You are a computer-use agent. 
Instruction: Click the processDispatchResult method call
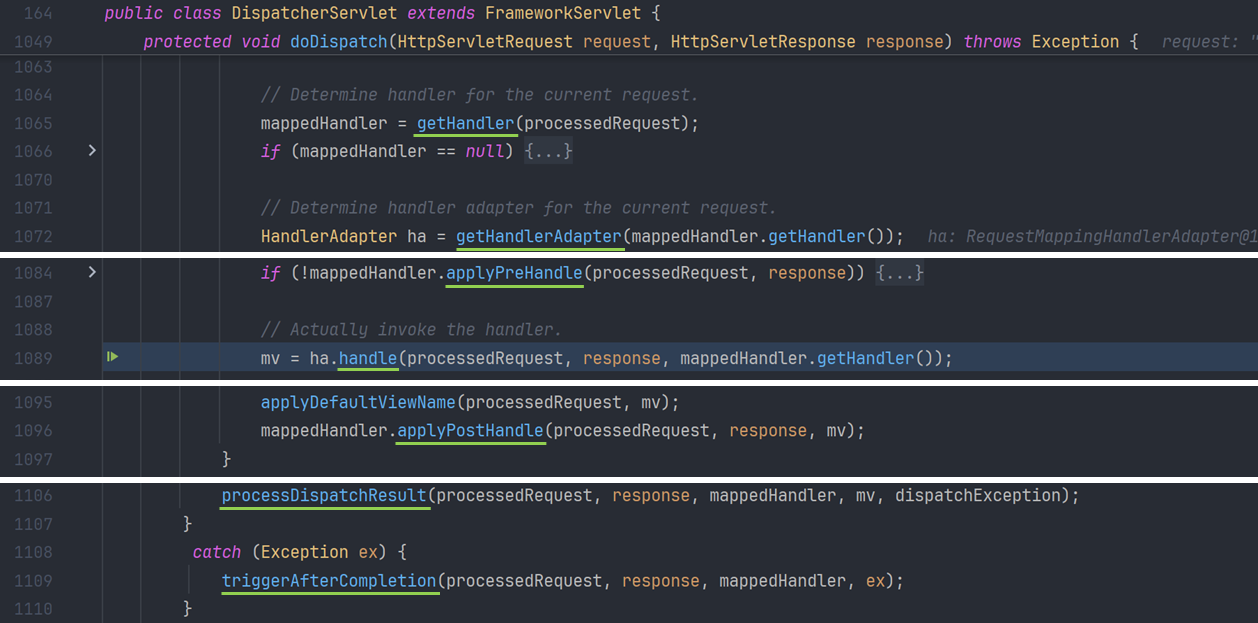(324, 496)
